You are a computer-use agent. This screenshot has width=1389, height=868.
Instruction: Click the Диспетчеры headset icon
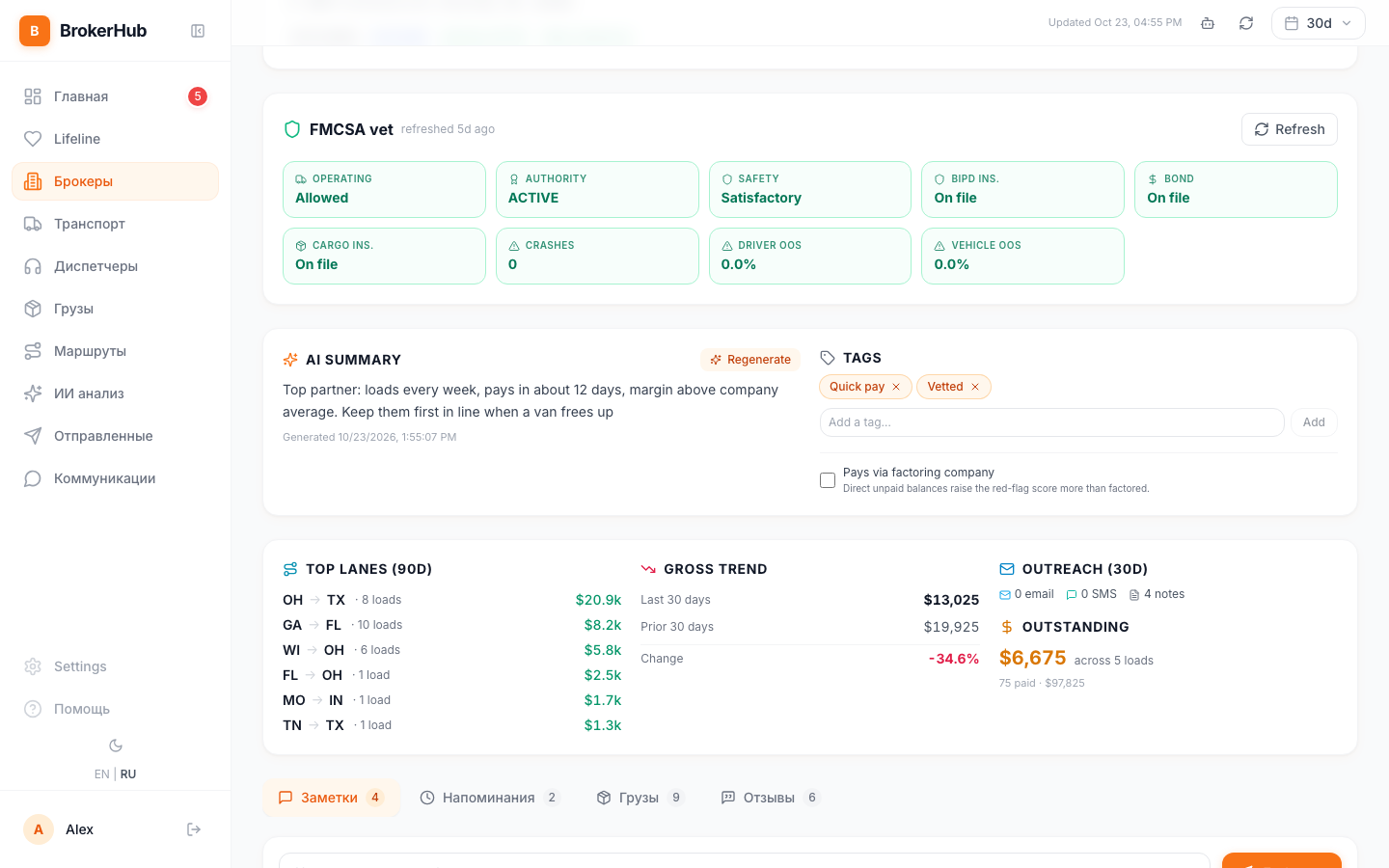[x=33, y=266]
